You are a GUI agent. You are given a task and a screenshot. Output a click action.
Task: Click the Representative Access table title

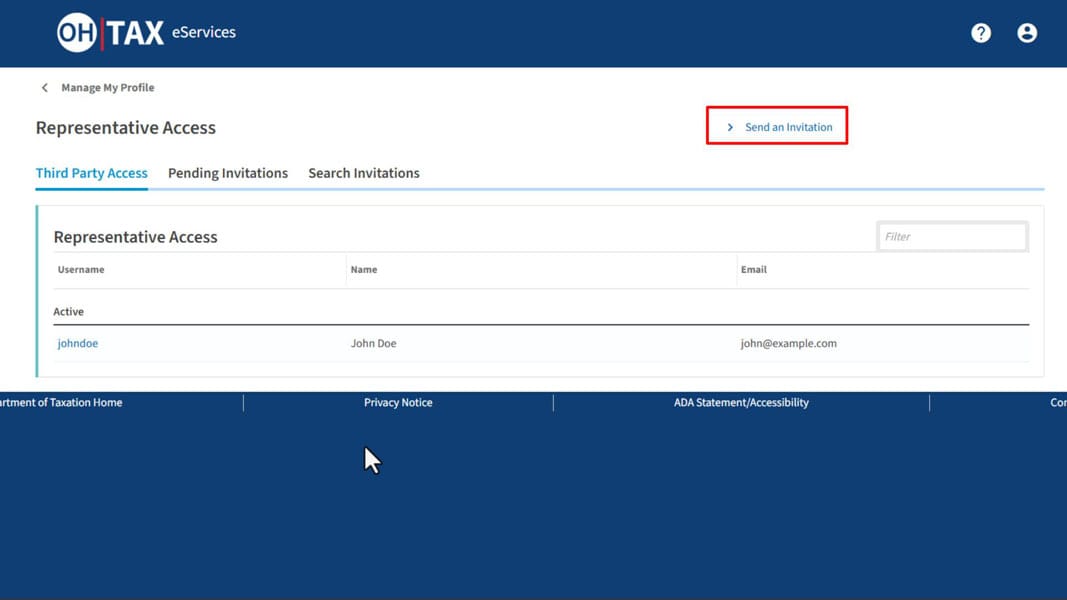(x=135, y=237)
